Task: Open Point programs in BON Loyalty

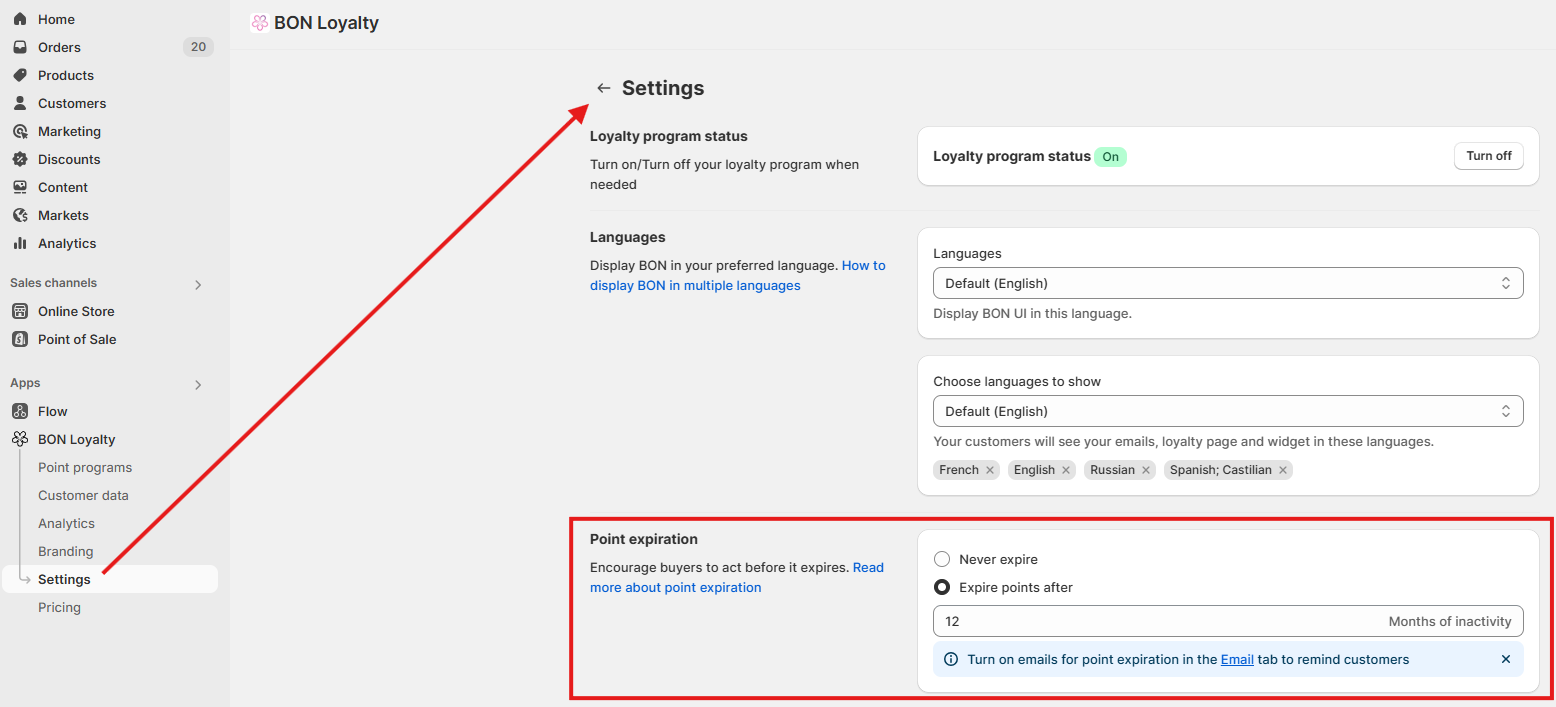Action: click(x=85, y=467)
